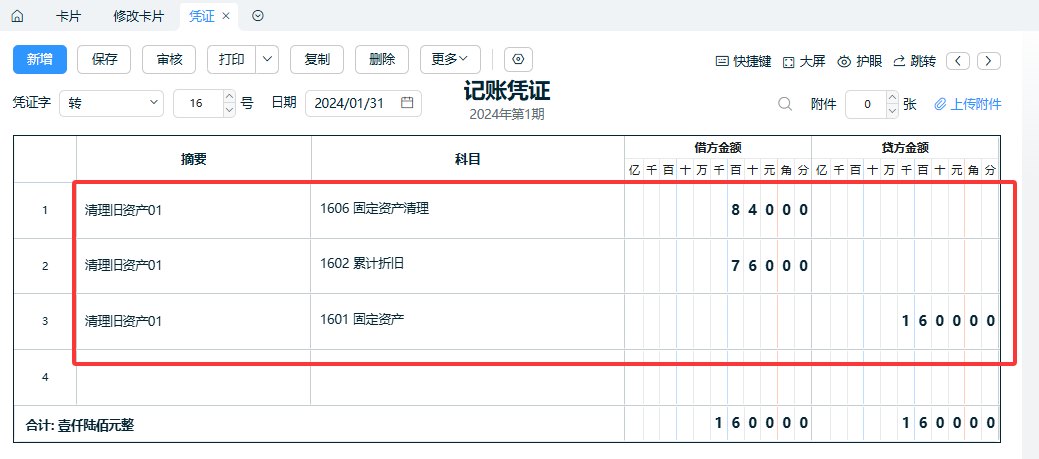This screenshot has height=459, width=1039.
Task: Click the search magnifier icon
Action: tap(785, 103)
